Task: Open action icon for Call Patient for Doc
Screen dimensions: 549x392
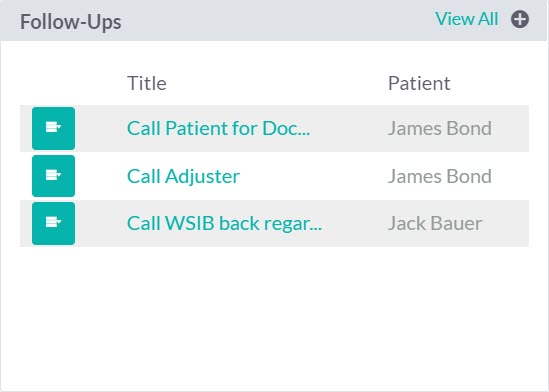Action: click(53, 128)
